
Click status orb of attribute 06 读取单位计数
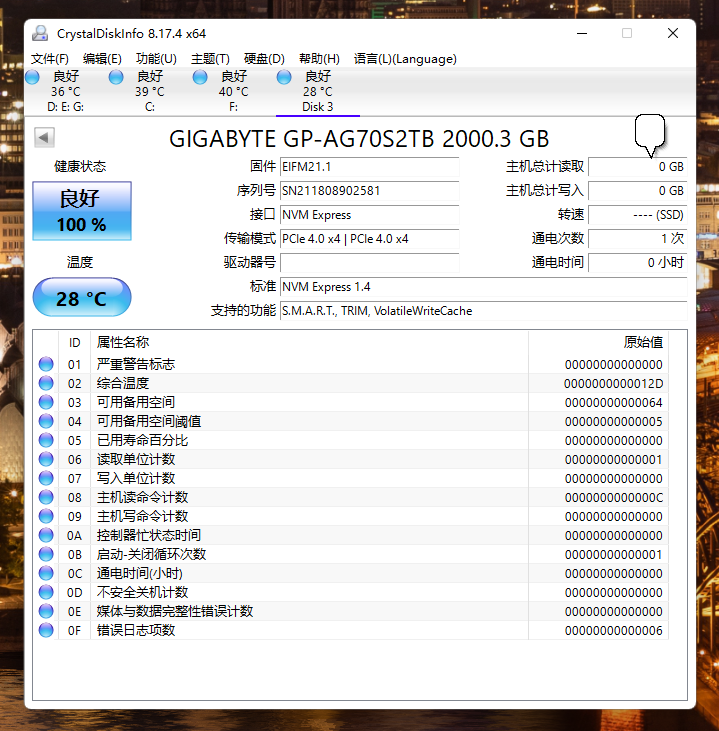(x=46, y=459)
